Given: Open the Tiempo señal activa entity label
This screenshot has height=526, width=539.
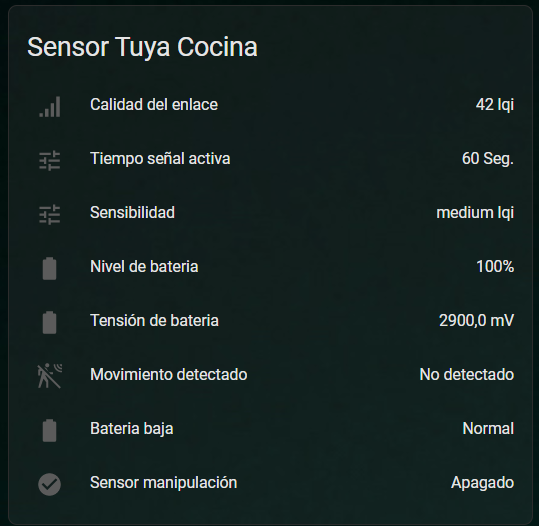Looking at the screenshot, I should click(160, 159).
